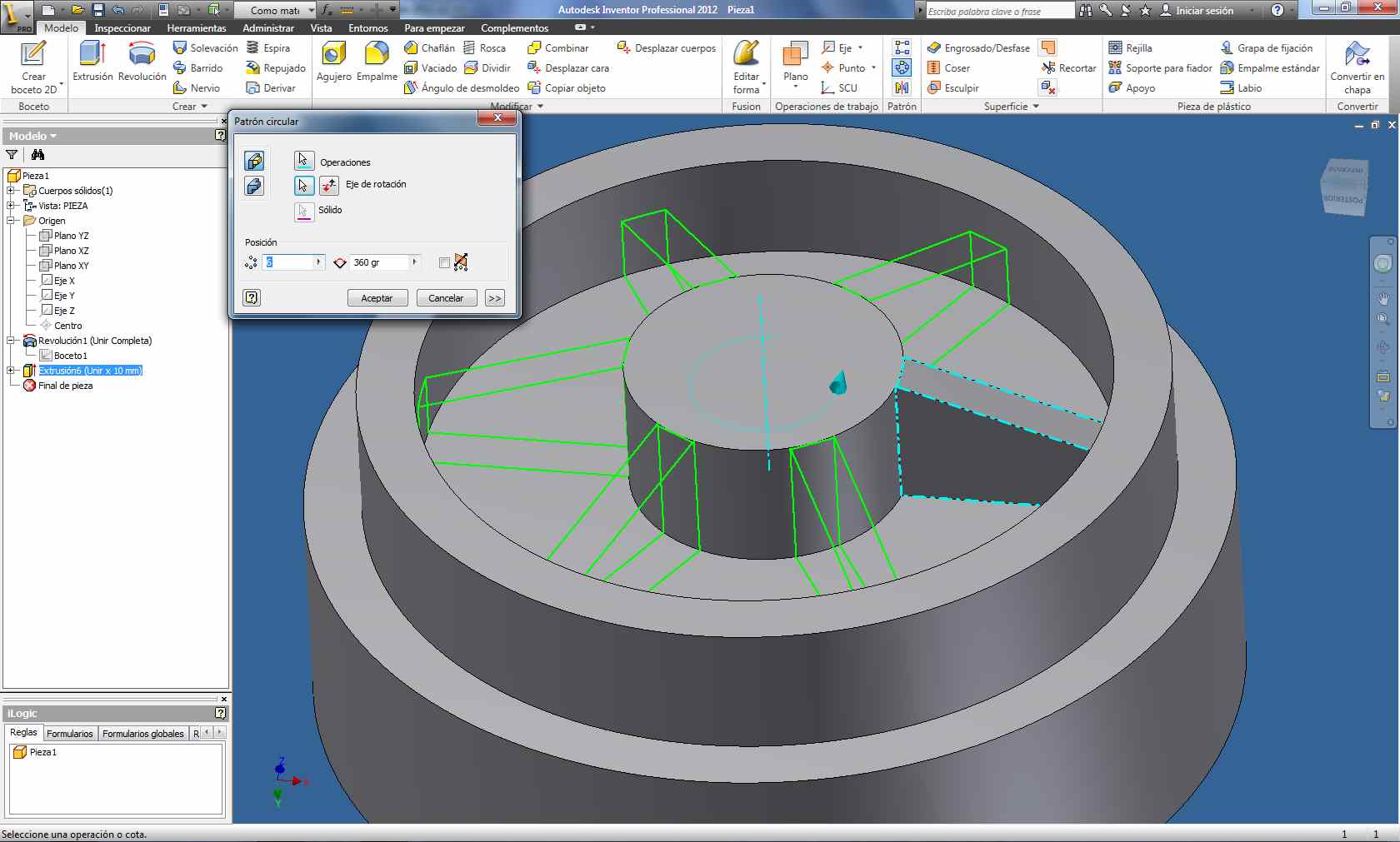Toggle pattern entire solid mode
Screen dimensions: 1400x842
click(x=254, y=186)
